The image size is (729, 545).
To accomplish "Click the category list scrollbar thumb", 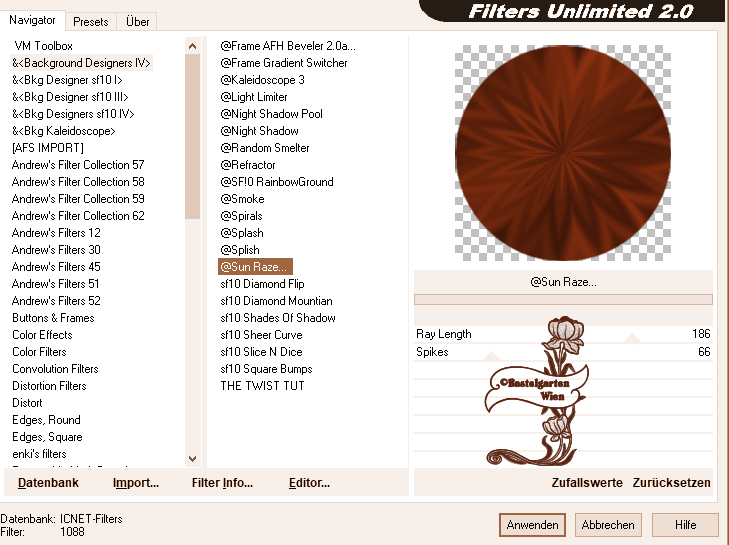I will [192, 137].
